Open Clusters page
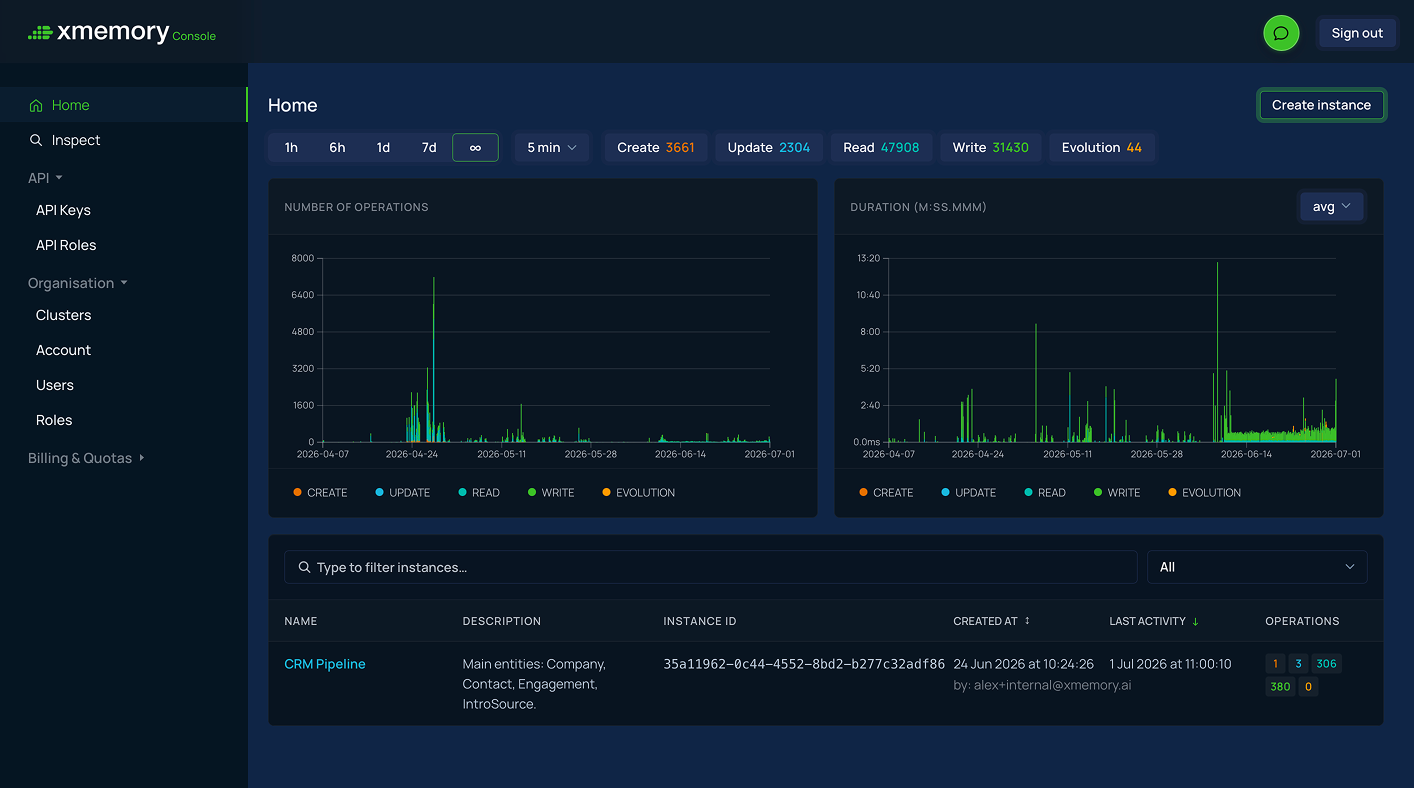 63,315
